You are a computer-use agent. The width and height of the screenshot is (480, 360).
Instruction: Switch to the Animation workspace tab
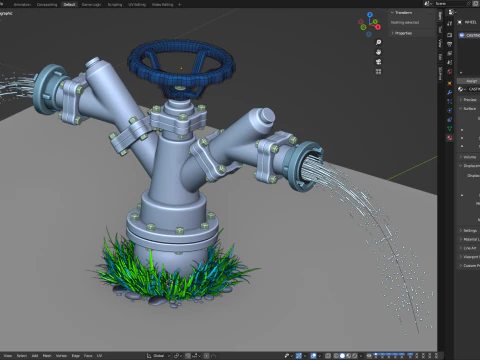22,4
